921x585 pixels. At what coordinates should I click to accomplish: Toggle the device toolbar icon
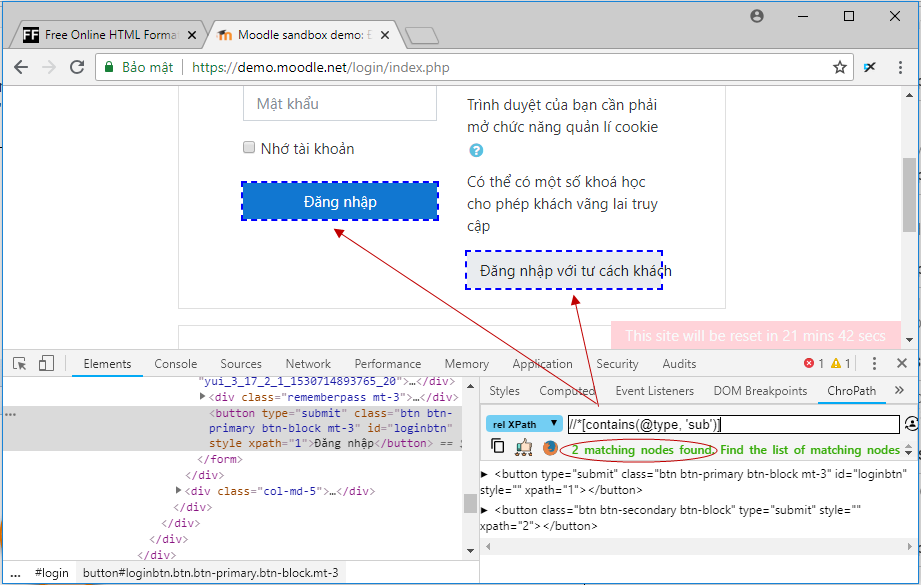coord(46,364)
